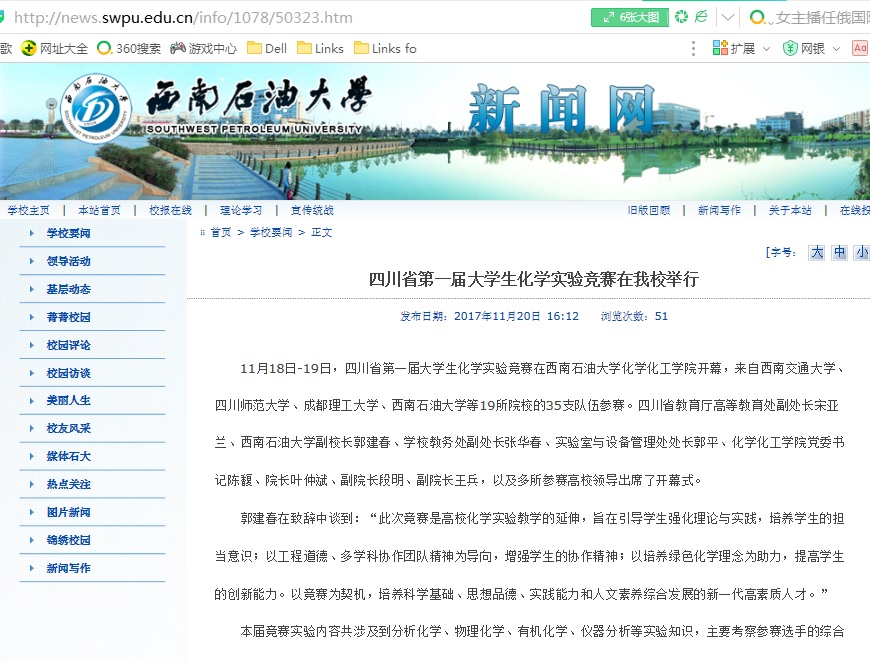870x662 pixels.
Task: Open 青青校园 in the left sidebar
Action: click(x=68, y=317)
